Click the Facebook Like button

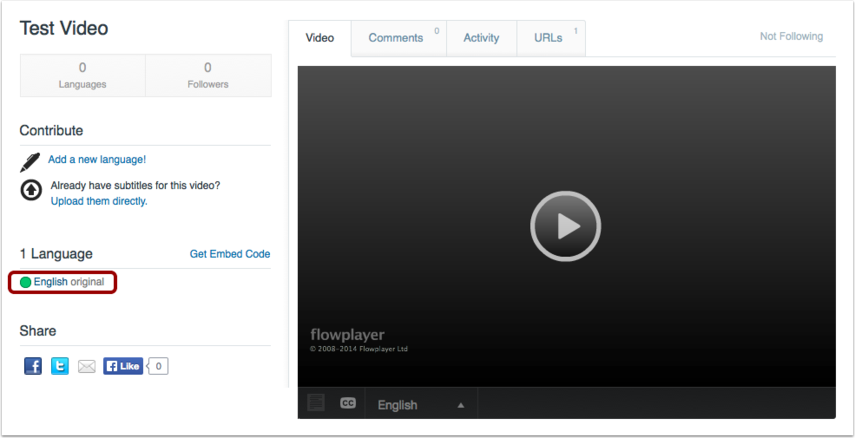(x=123, y=366)
